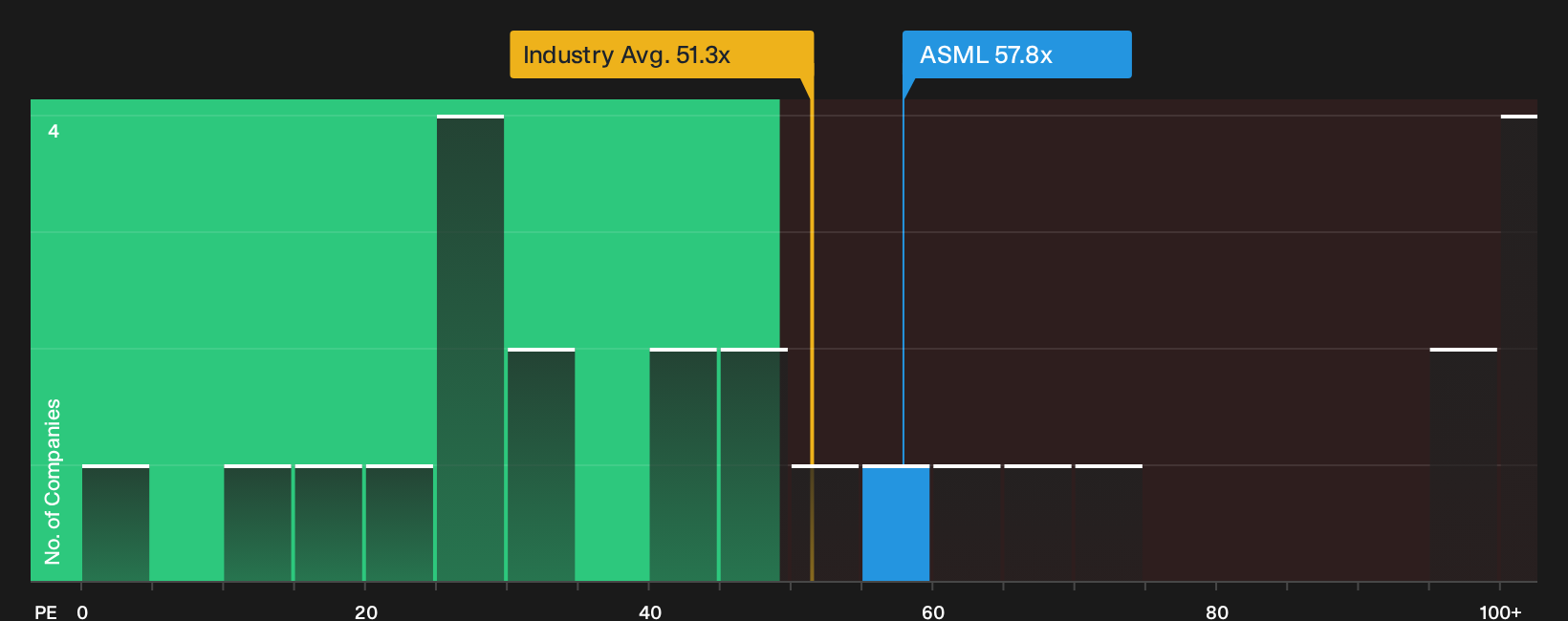The height and width of the screenshot is (621, 1568).
Task: Click the x-axis tick label '0'
Action: (82, 611)
